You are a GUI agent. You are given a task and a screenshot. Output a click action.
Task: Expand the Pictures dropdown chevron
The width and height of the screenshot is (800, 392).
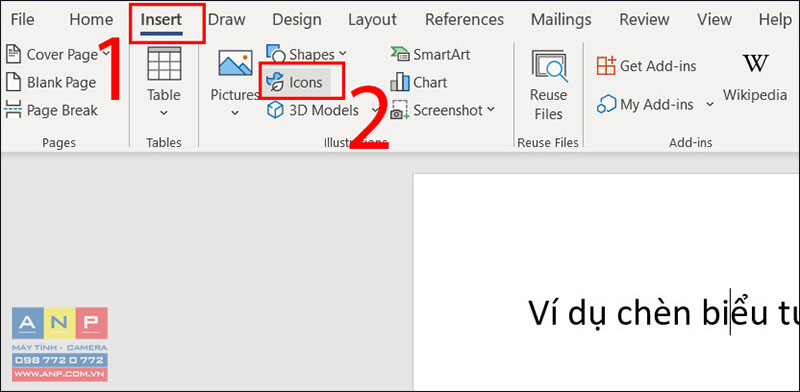coord(235,113)
